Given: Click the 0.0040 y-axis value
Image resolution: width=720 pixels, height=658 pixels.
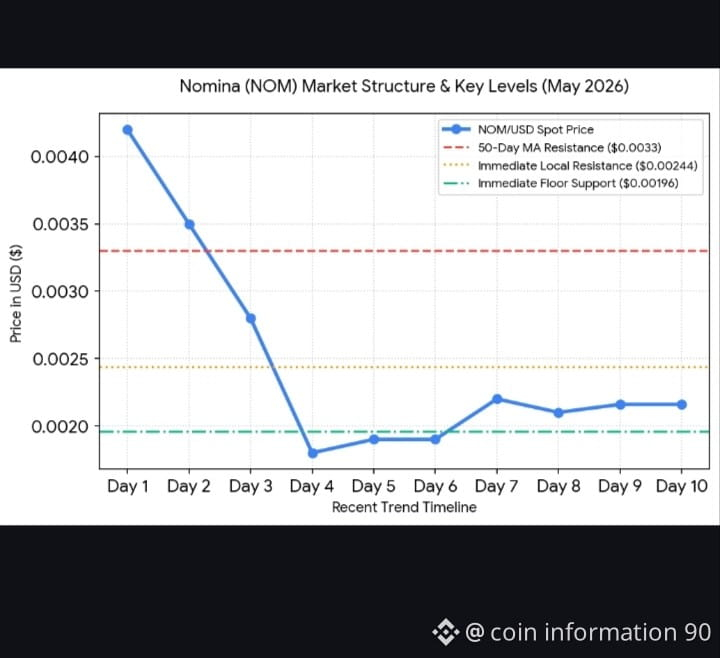Looking at the screenshot, I should pos(60,157).
